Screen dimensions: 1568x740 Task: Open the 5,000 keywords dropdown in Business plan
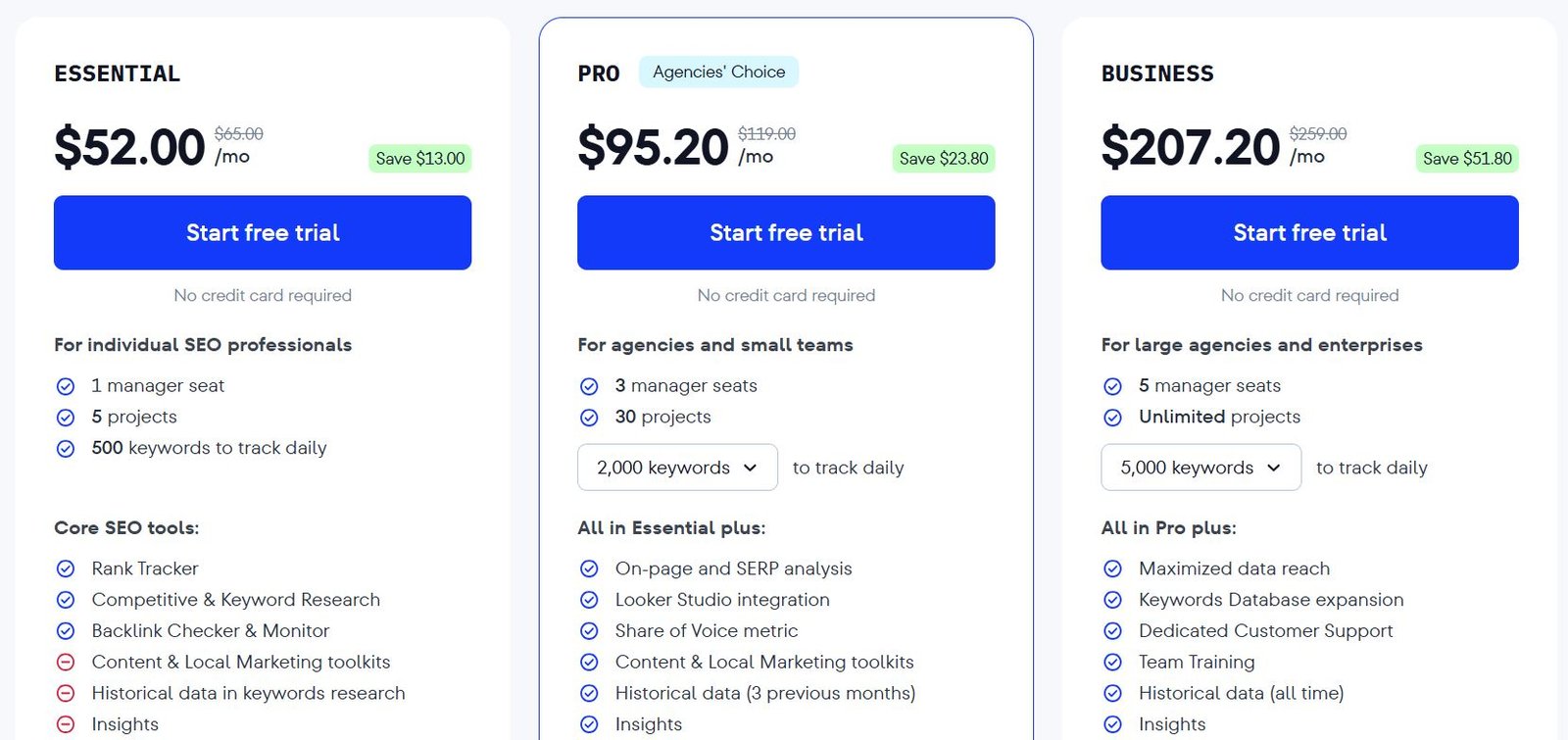[1200, 468]
